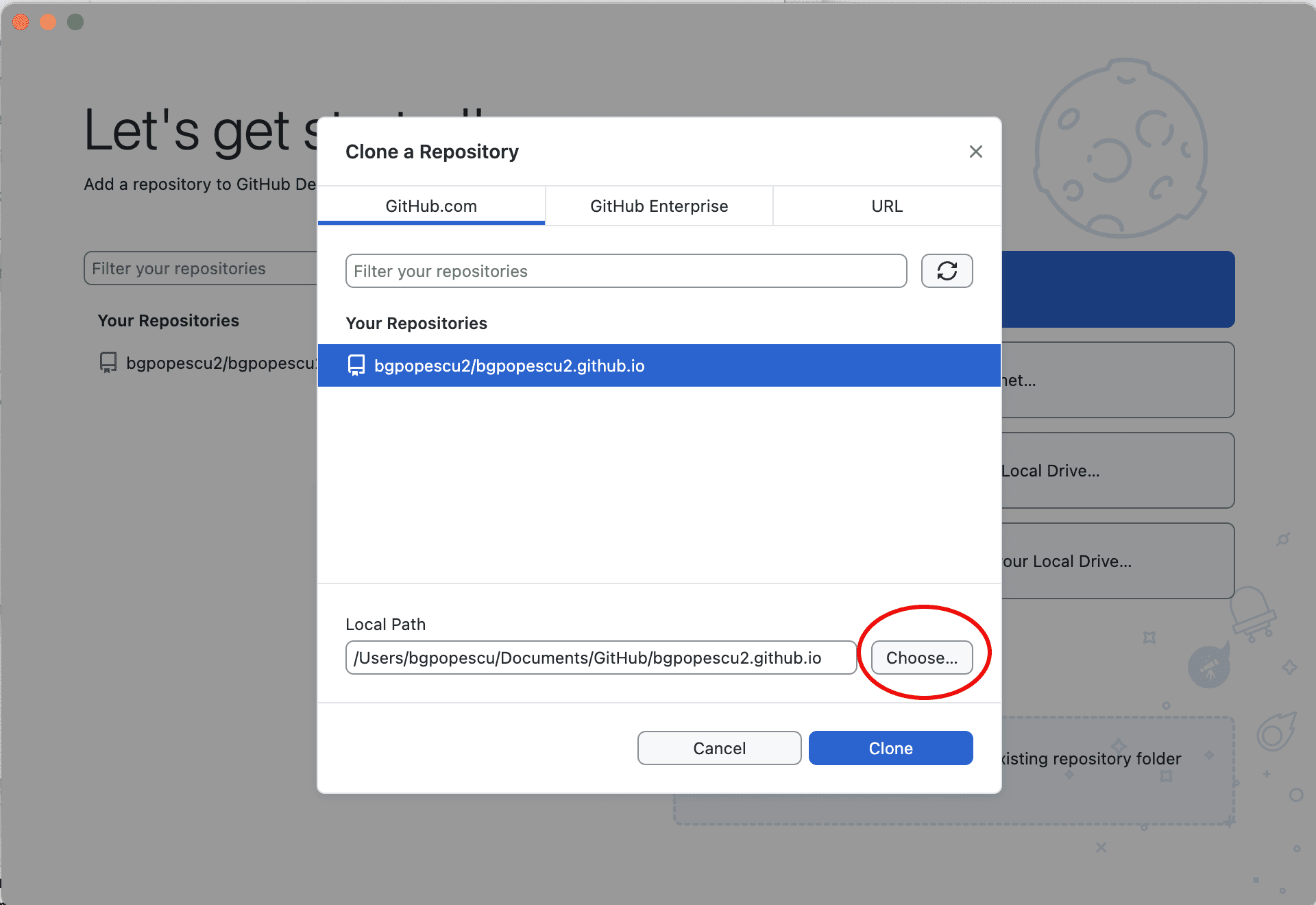Viewport: 1316px width, 905px height.
Task: Click the macOS yellow minimize button
Action: pyautogui.click(x=48, y=22)
